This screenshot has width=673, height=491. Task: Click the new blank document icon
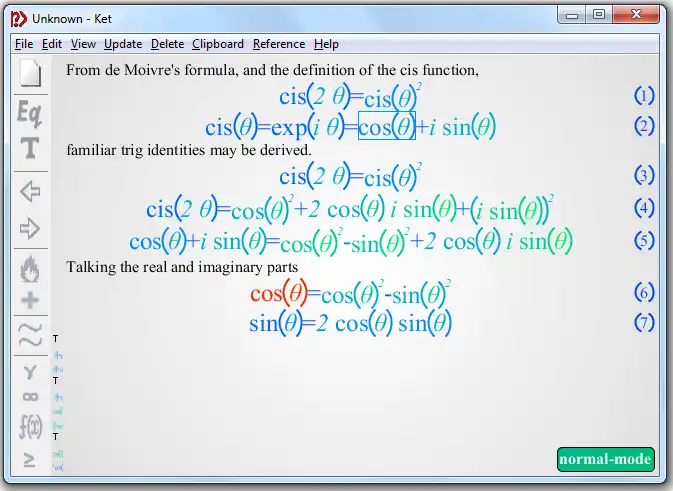pos(30,73)
